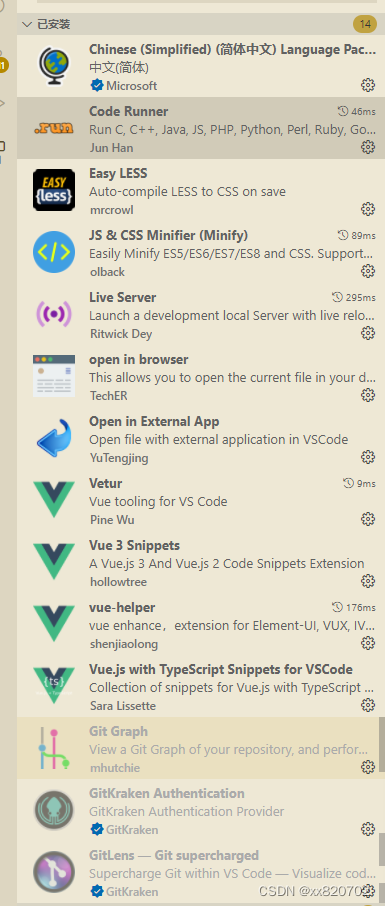This screenshot has width=385, height=906.
Task: Select the Open in External App title
Action: 154,421
